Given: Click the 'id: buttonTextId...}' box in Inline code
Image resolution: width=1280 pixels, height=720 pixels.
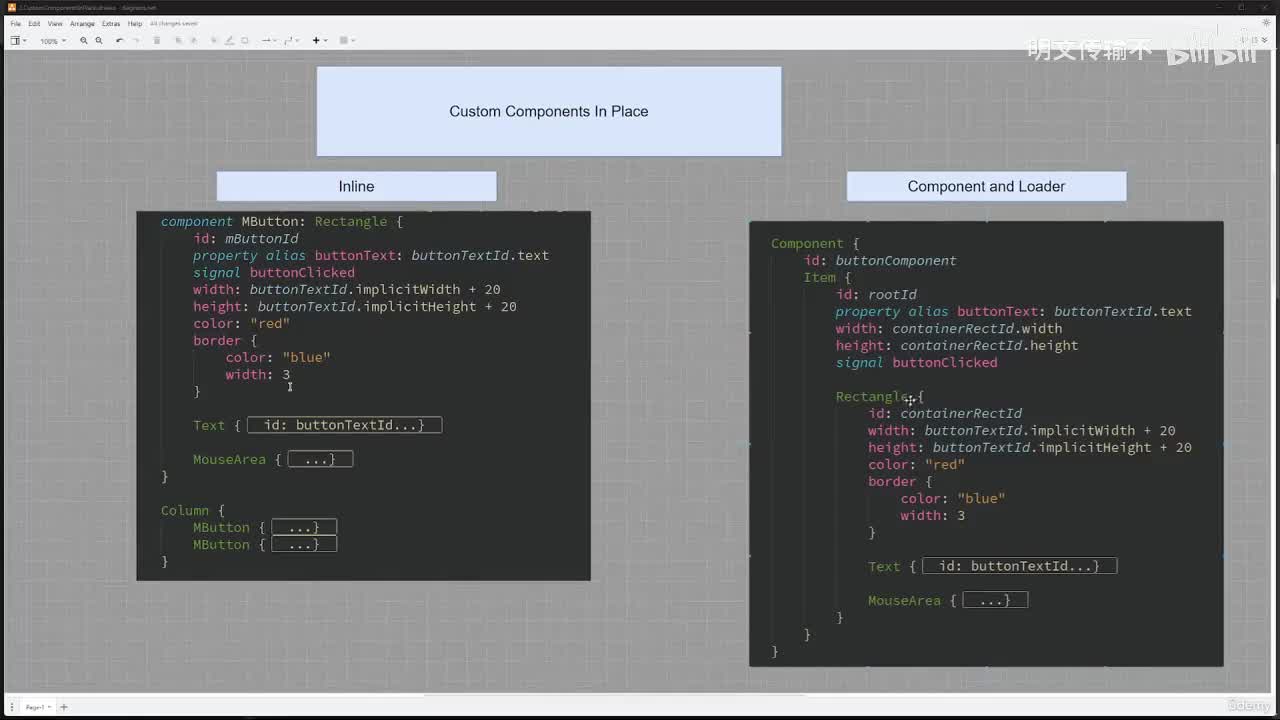Looking at the screenshot, I should tap(344, 425).
